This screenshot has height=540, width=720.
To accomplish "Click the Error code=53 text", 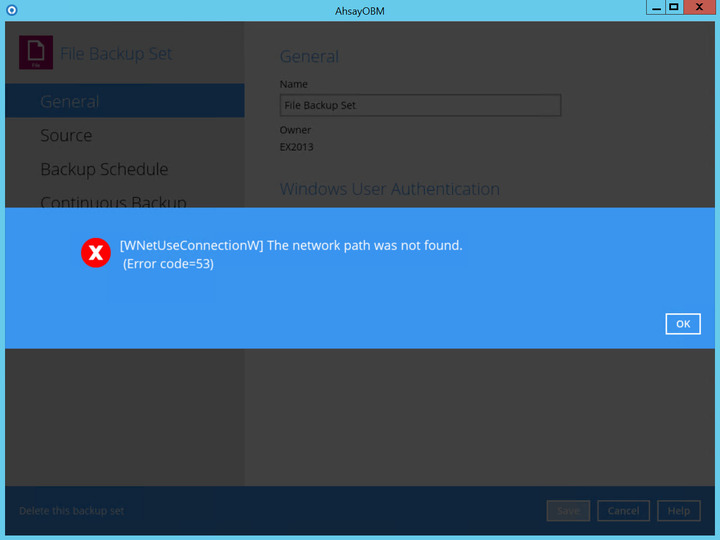I will click(168, 264).
